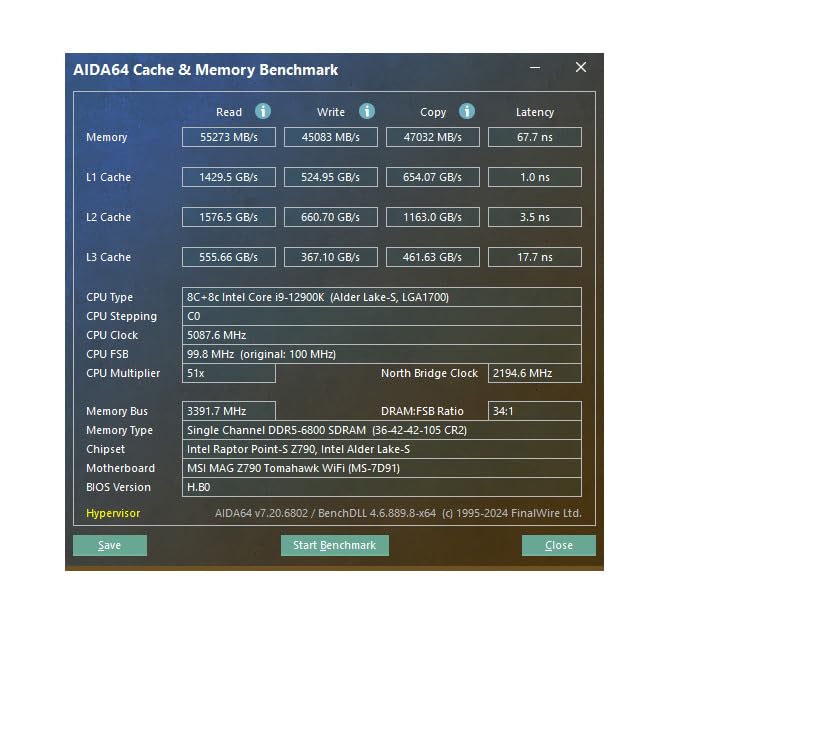
Task: Click the Close button at the bottom
Action: (x=558, y=545)
